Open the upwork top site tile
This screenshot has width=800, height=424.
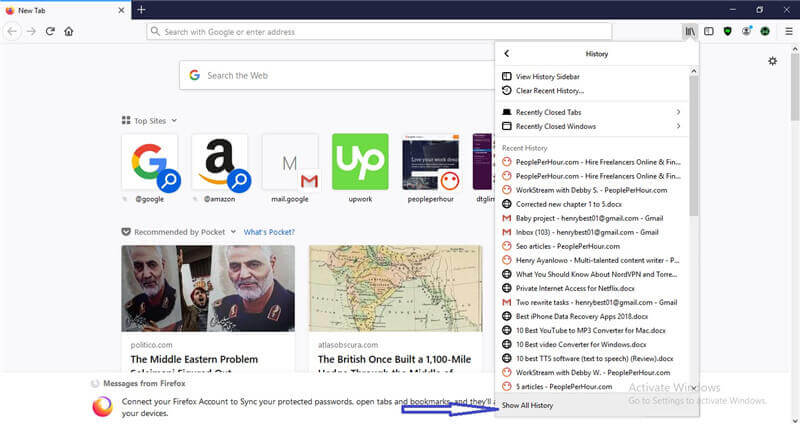click(x=360, y=162)
